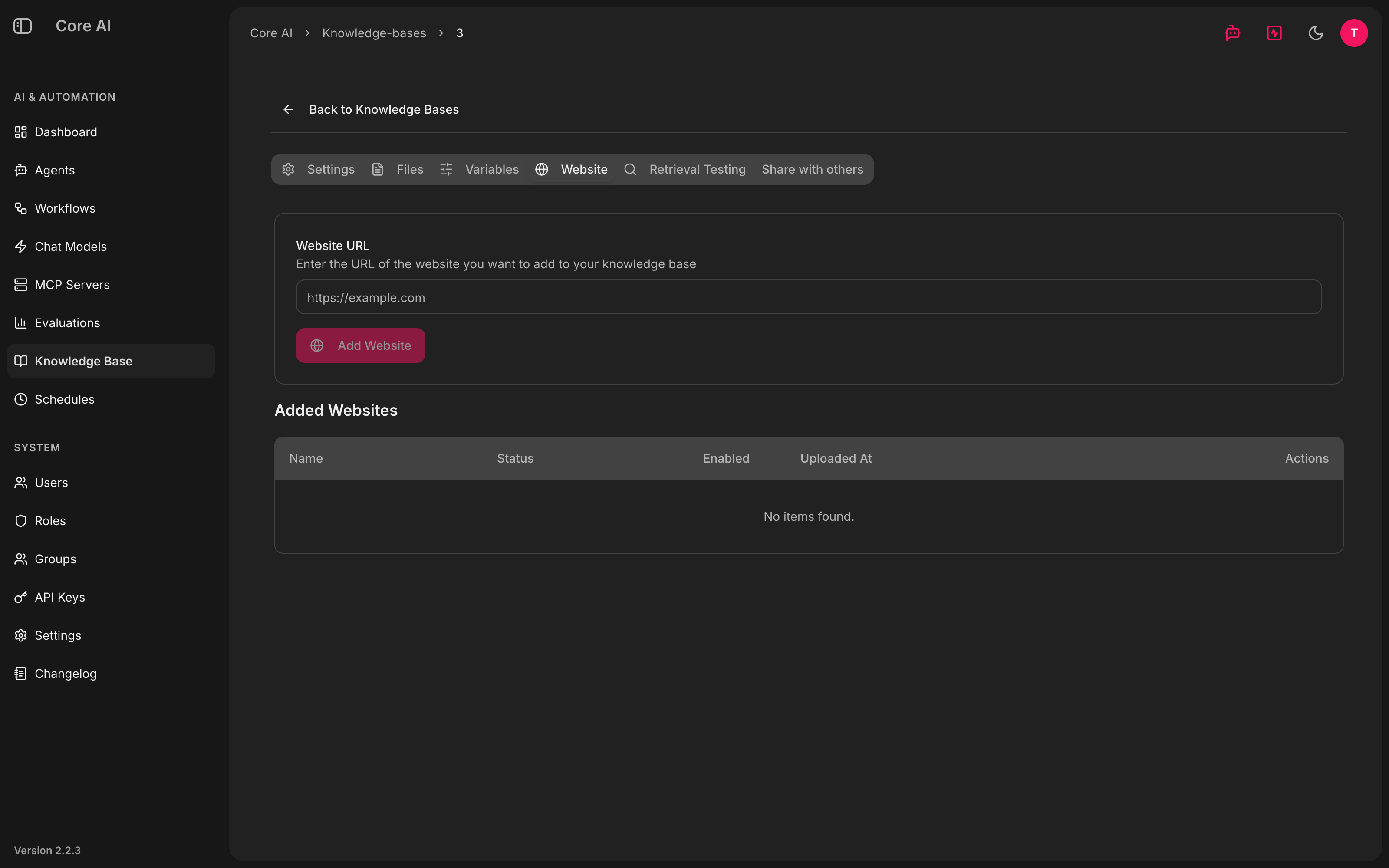This screenshot has height=868, width=1389.
Task: Open Chat Models from the sidebar
Action: tap(111, 246)
